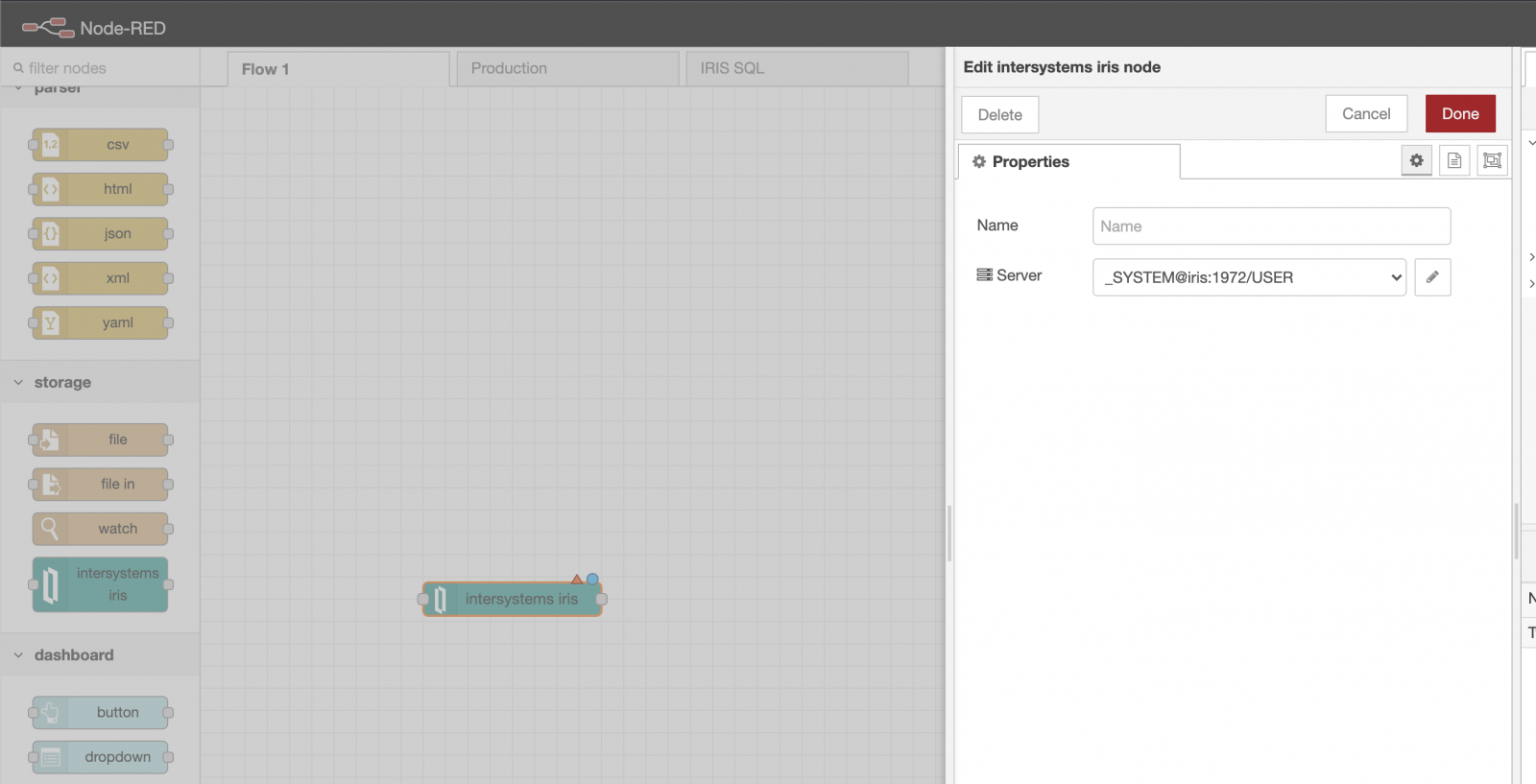Focus the Name input field
Screen dimensions: 1536x784
[1271, 226]
